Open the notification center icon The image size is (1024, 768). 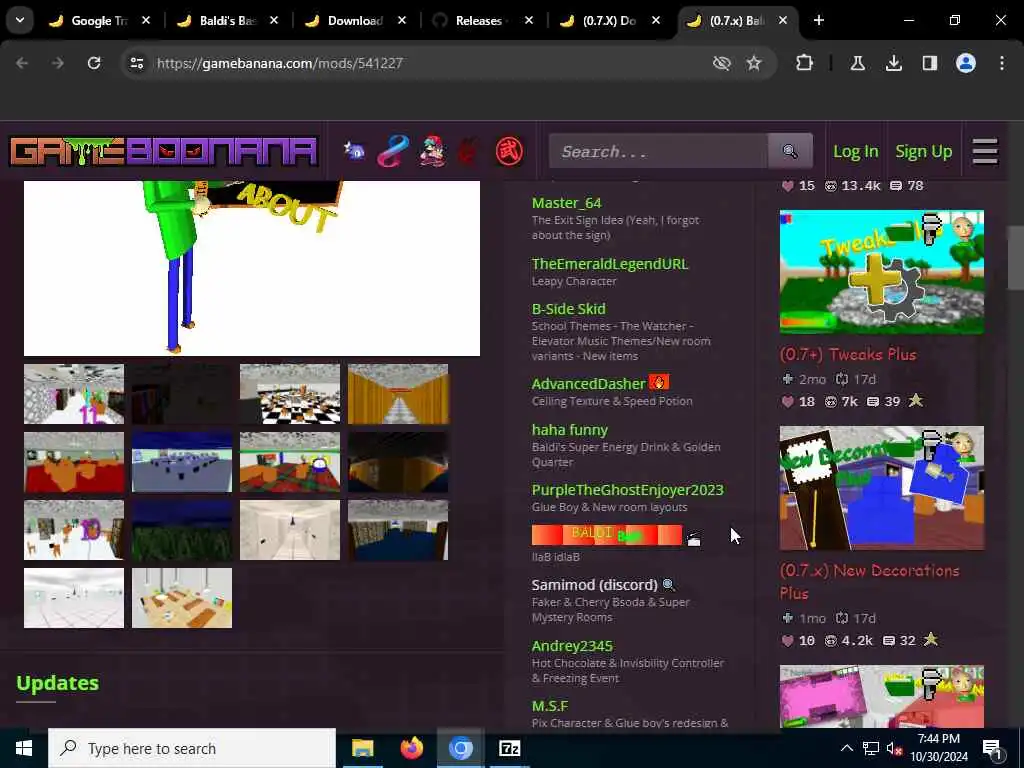(x=992, y=748)
